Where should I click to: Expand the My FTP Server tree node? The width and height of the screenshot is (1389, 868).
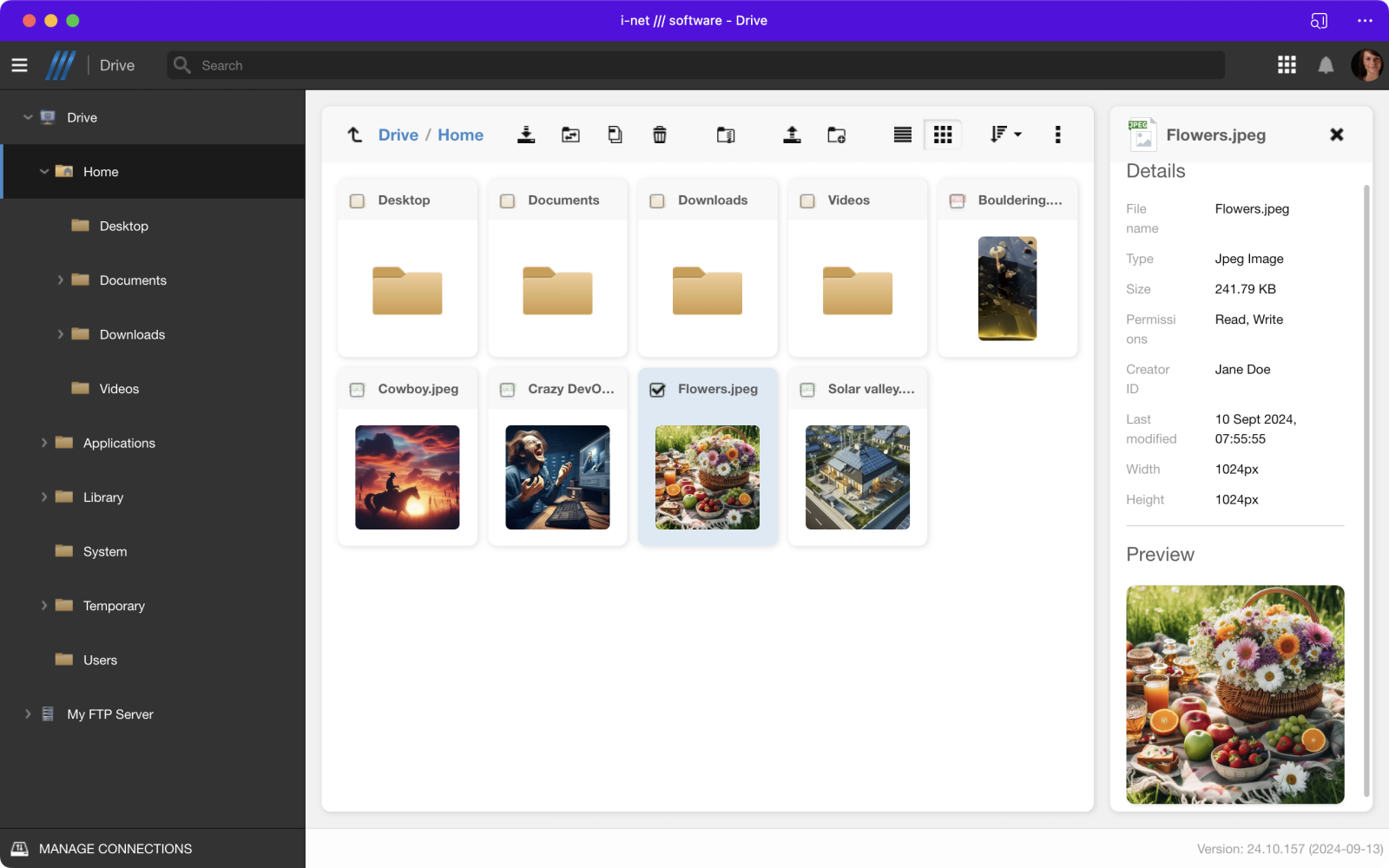point(28,714)
